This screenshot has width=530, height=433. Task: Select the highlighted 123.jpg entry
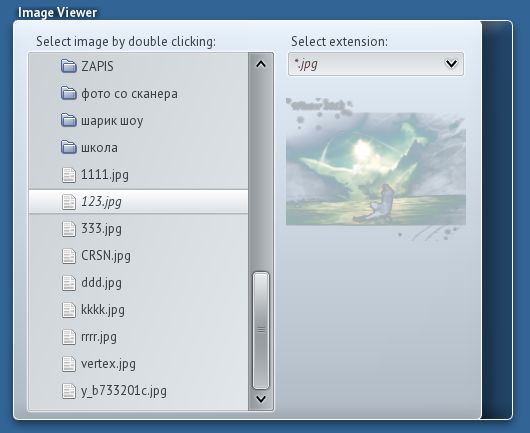point(139,202)
